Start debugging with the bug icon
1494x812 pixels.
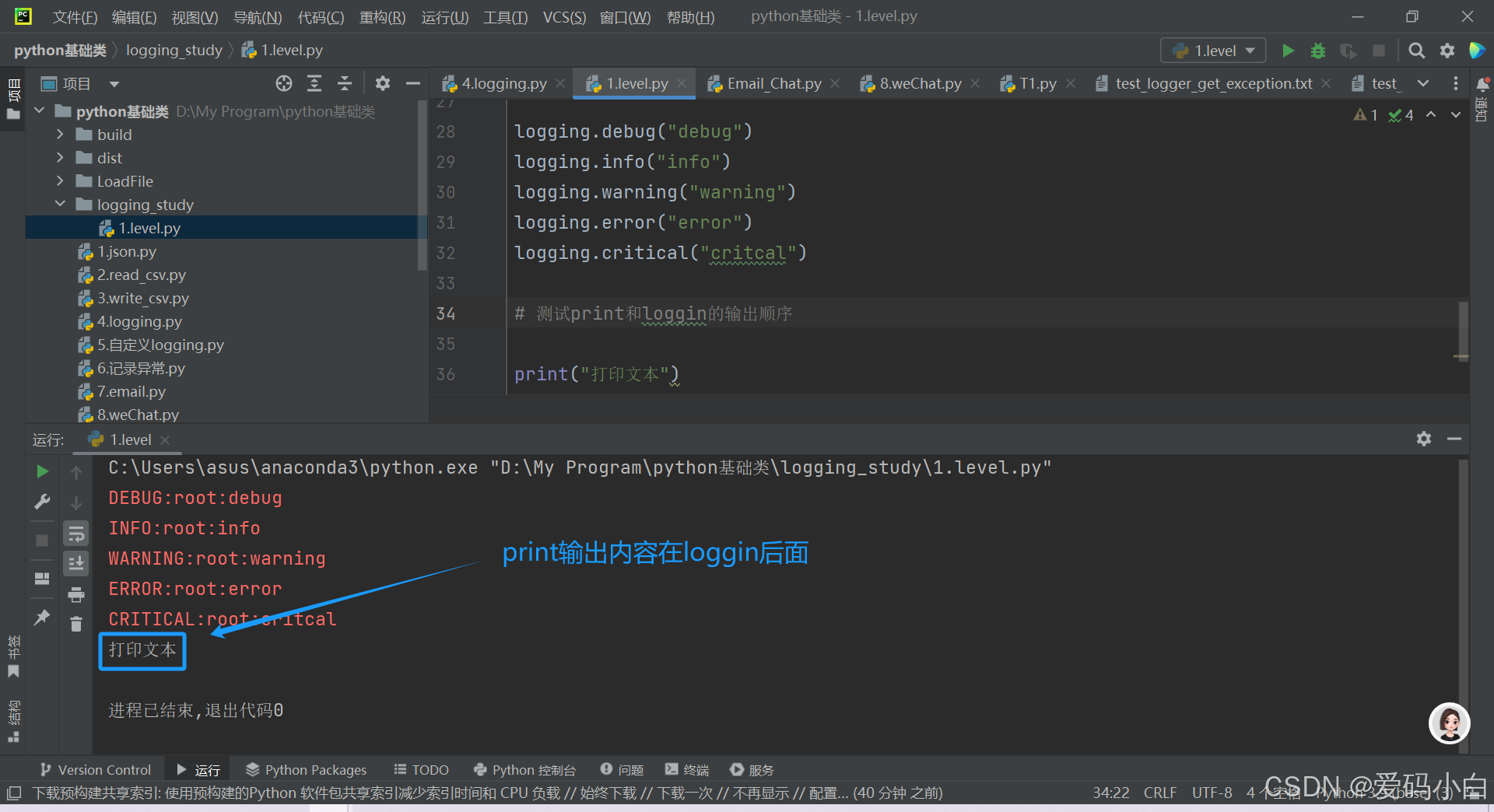click(1317, 51)
